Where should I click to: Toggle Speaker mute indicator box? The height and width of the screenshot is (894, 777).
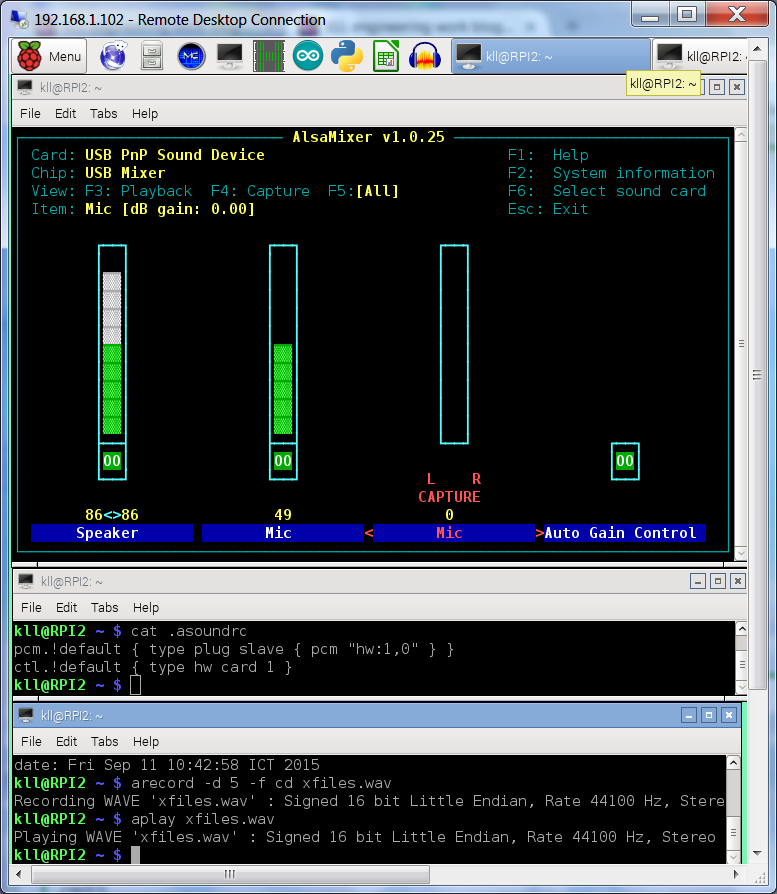click(112, 461)
